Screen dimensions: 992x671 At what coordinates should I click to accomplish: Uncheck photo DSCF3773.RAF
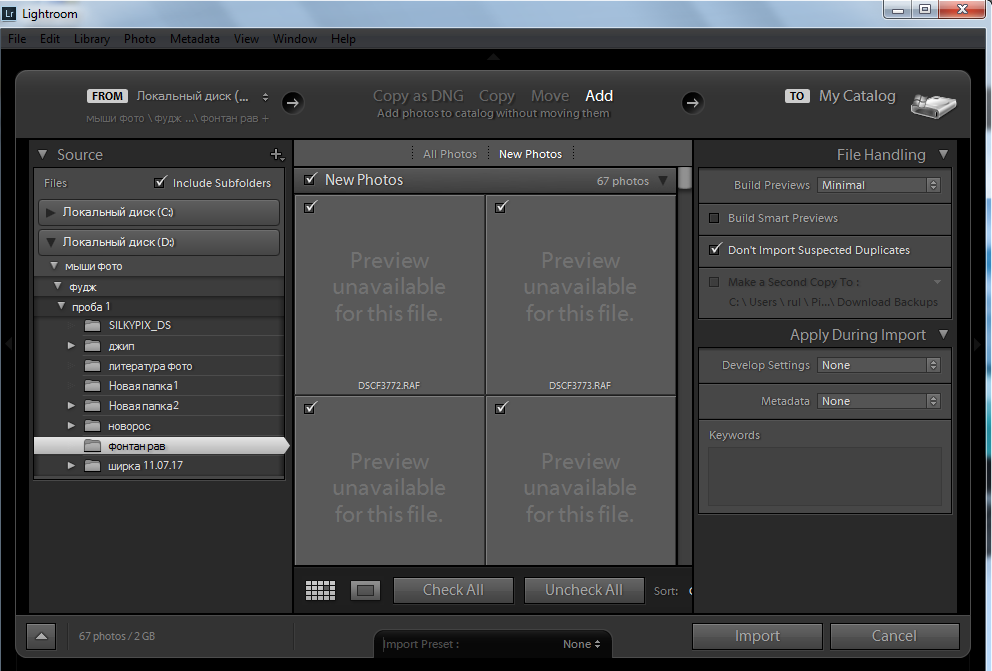point(501,207)
